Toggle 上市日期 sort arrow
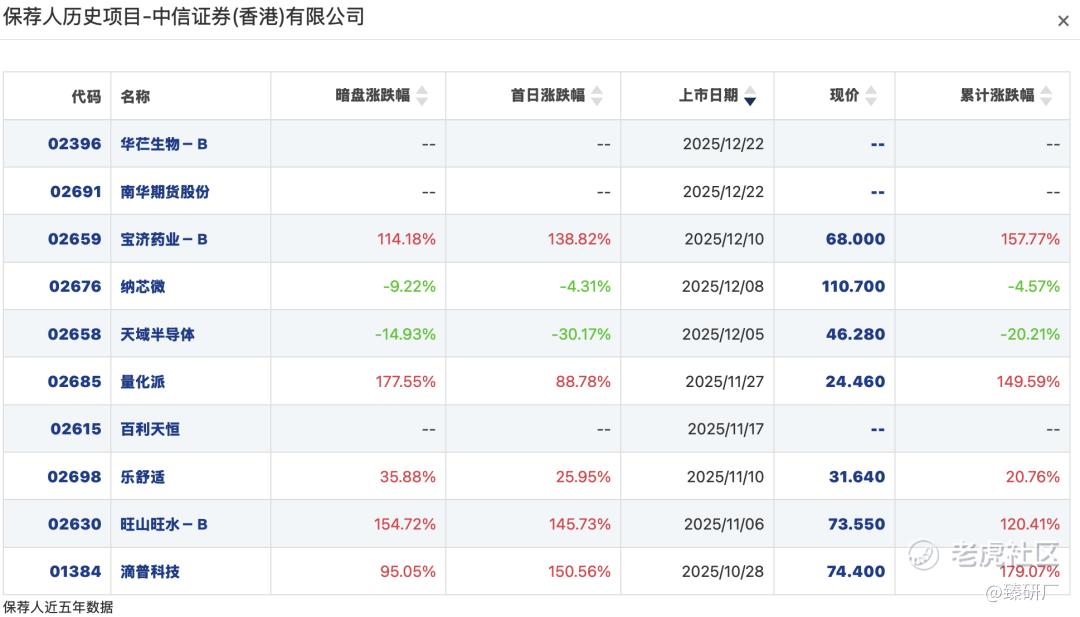1080x617 pixels. pyautogui.click(x=750, y=96)
